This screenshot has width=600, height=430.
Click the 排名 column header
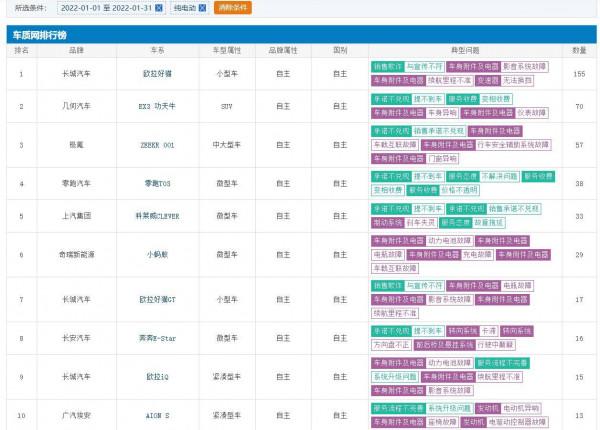[21, 50]
